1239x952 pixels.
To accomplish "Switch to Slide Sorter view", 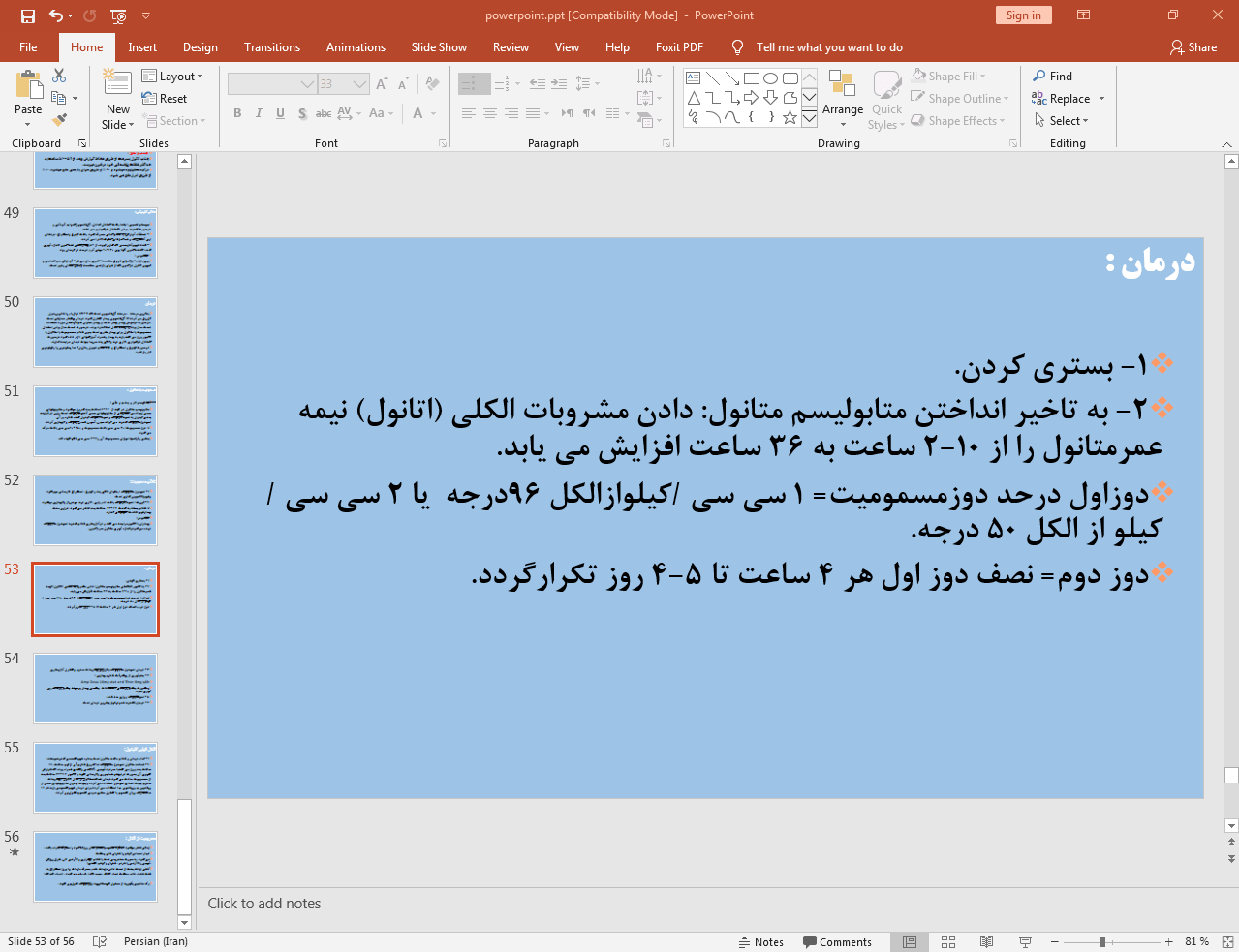I will (948, 941).
